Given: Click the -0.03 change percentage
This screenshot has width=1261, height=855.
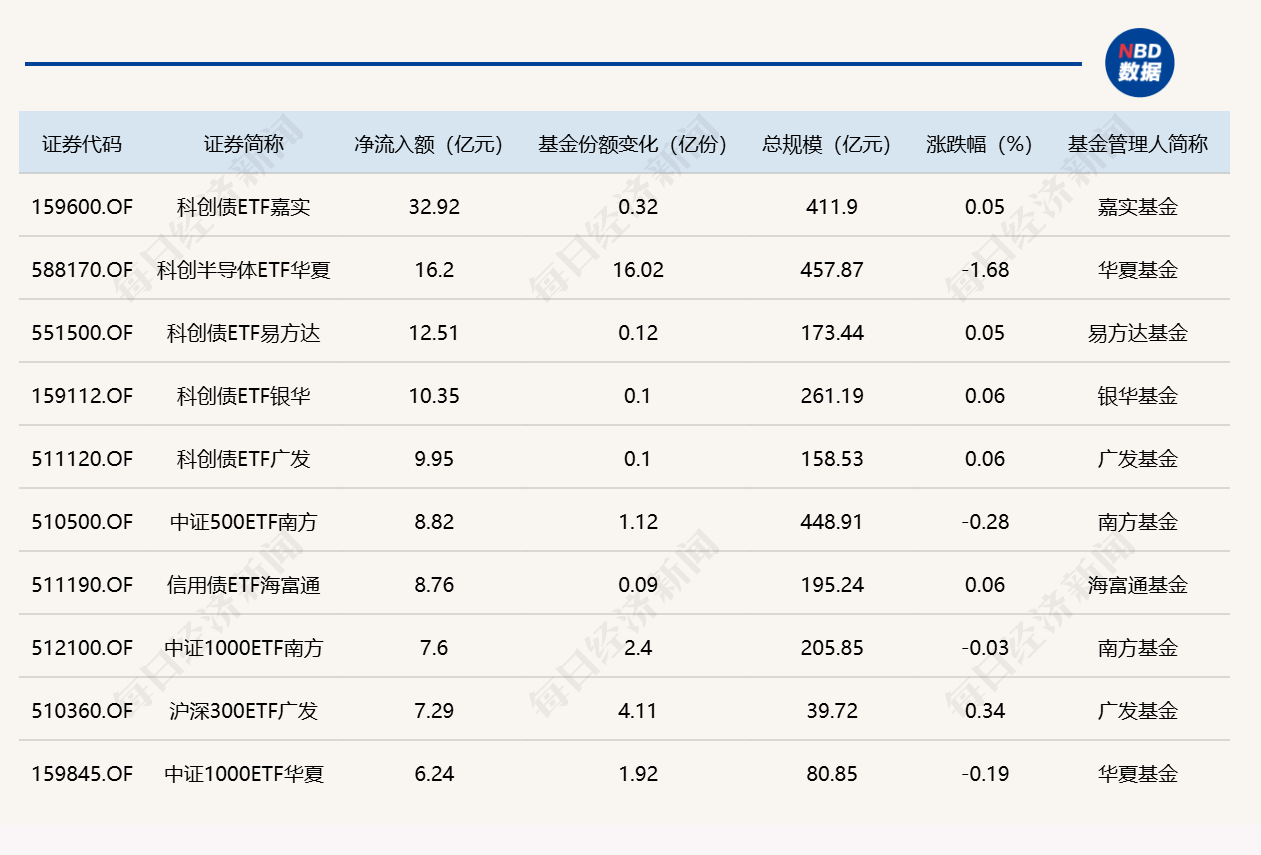Looking at the screenshot, I should (985, 648).
